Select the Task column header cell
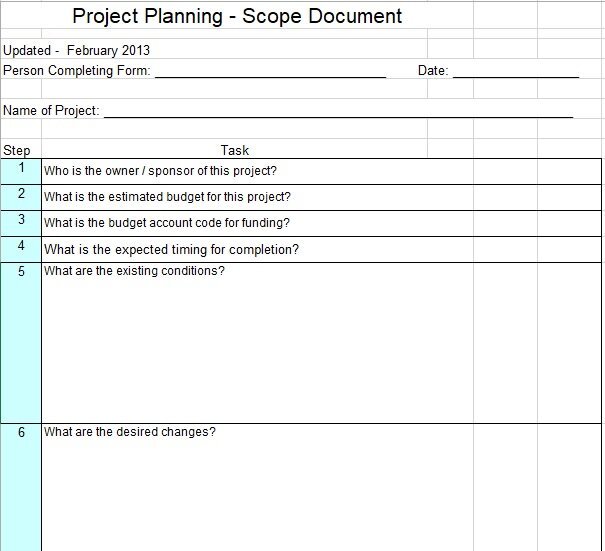 [235, 150]
